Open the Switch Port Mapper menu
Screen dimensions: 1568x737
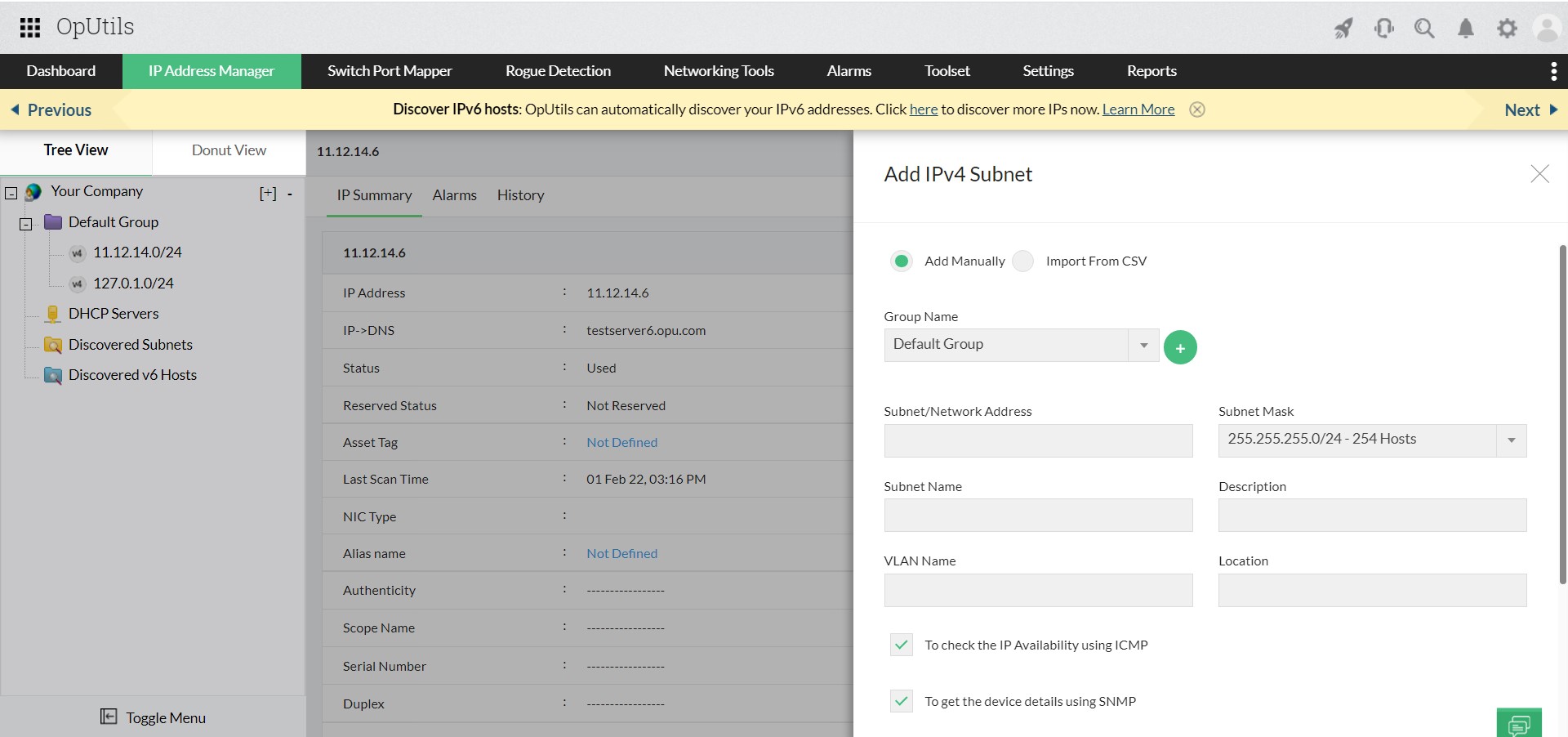click(x=390, y=71)
